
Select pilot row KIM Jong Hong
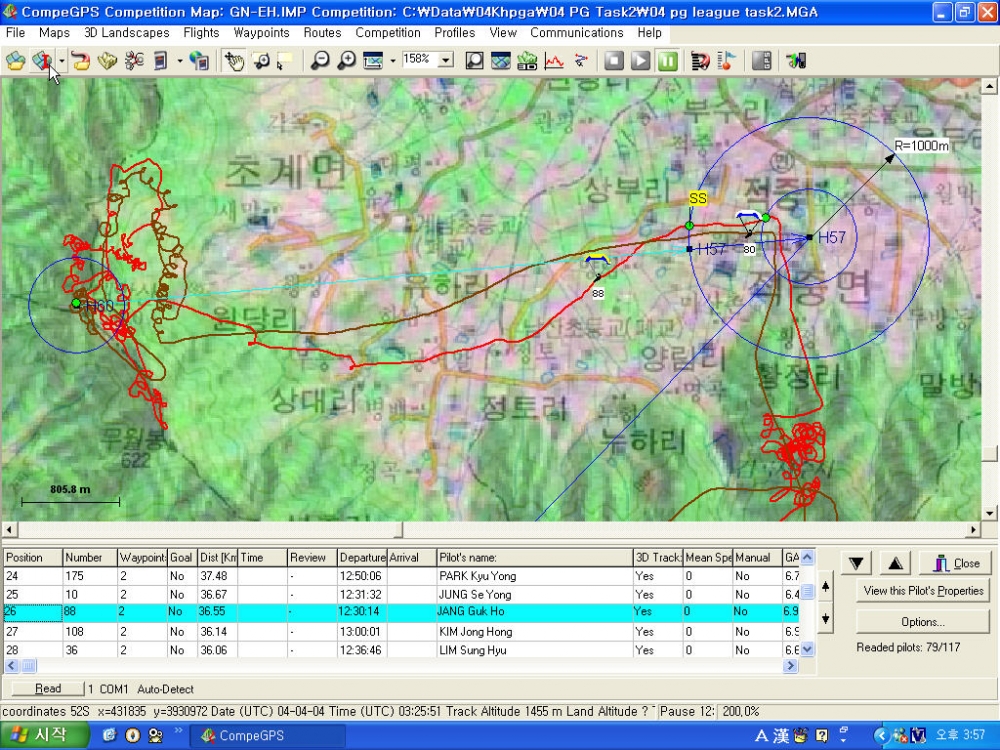pyautogui.click(x=401, y=632)
